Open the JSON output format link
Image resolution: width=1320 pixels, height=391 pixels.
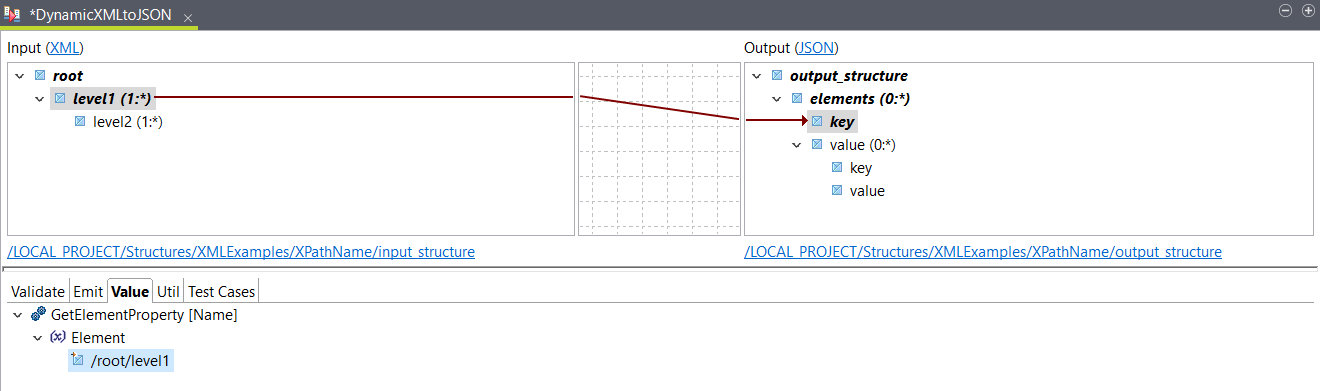pos(816,48)
